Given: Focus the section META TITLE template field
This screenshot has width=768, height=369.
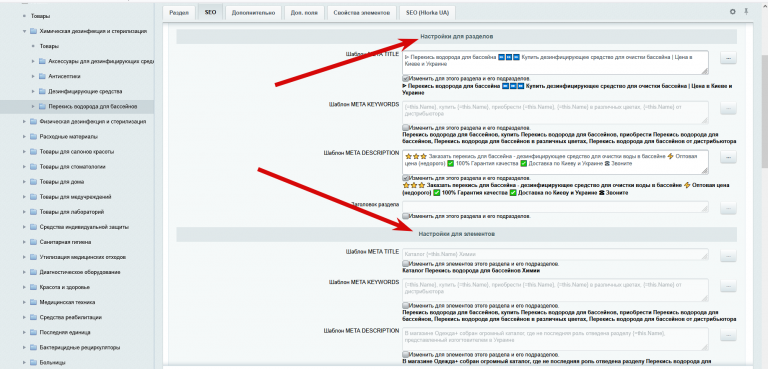Looking at the screenshot, I should tap(555, 63).
